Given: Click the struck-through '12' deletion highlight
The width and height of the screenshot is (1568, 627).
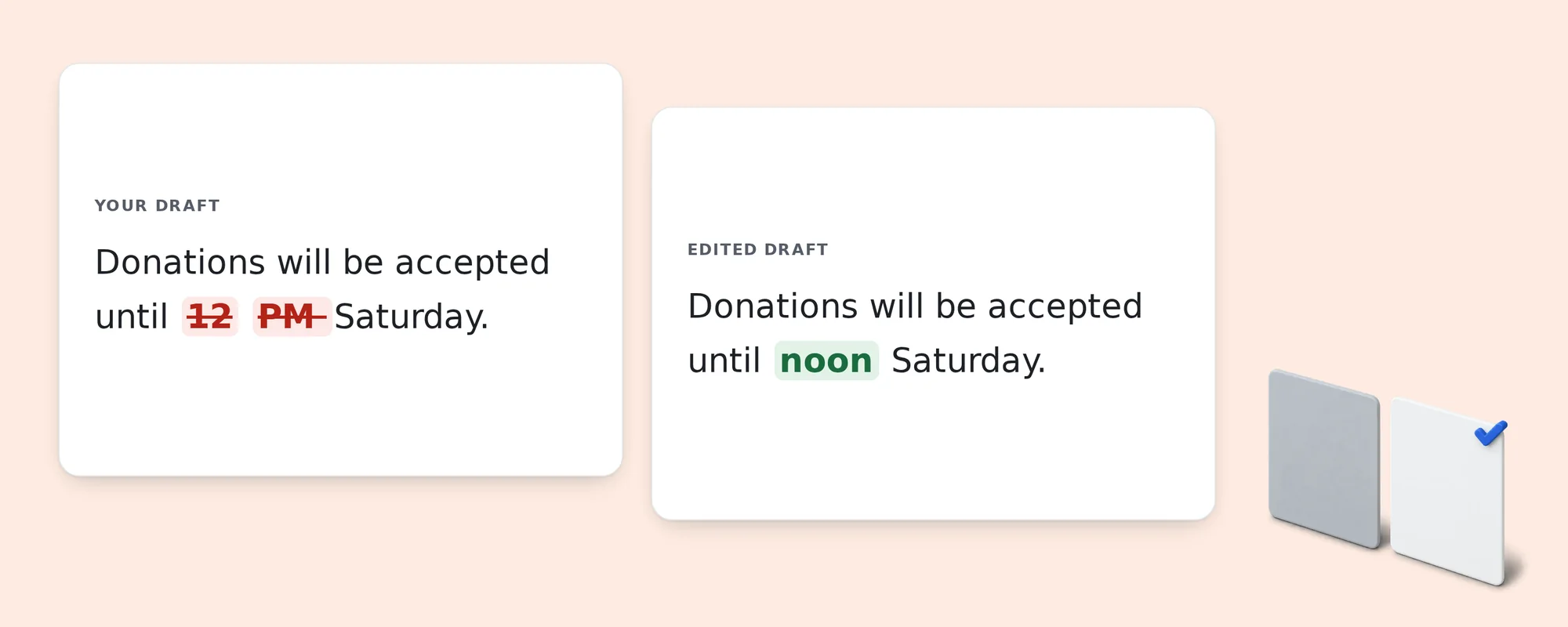Looking at the screenshot, I should click(x=210, y=317).
